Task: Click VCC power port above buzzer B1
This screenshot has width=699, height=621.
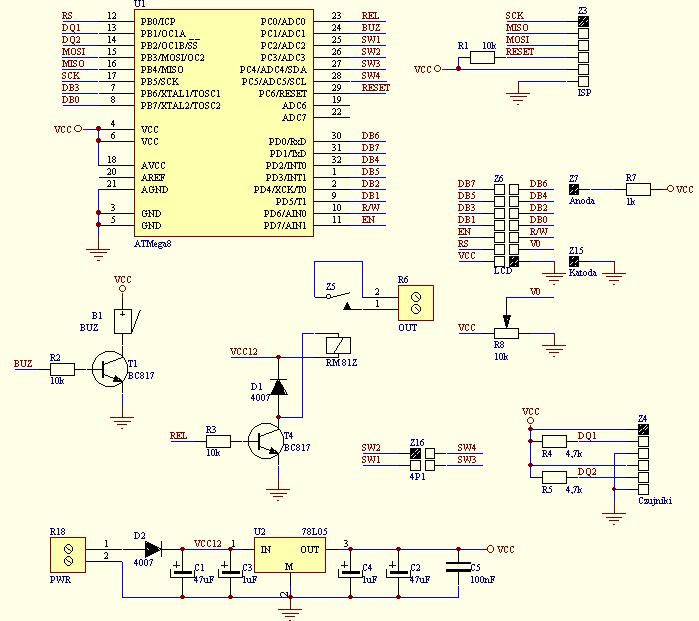Action: [x=123, y=284]
